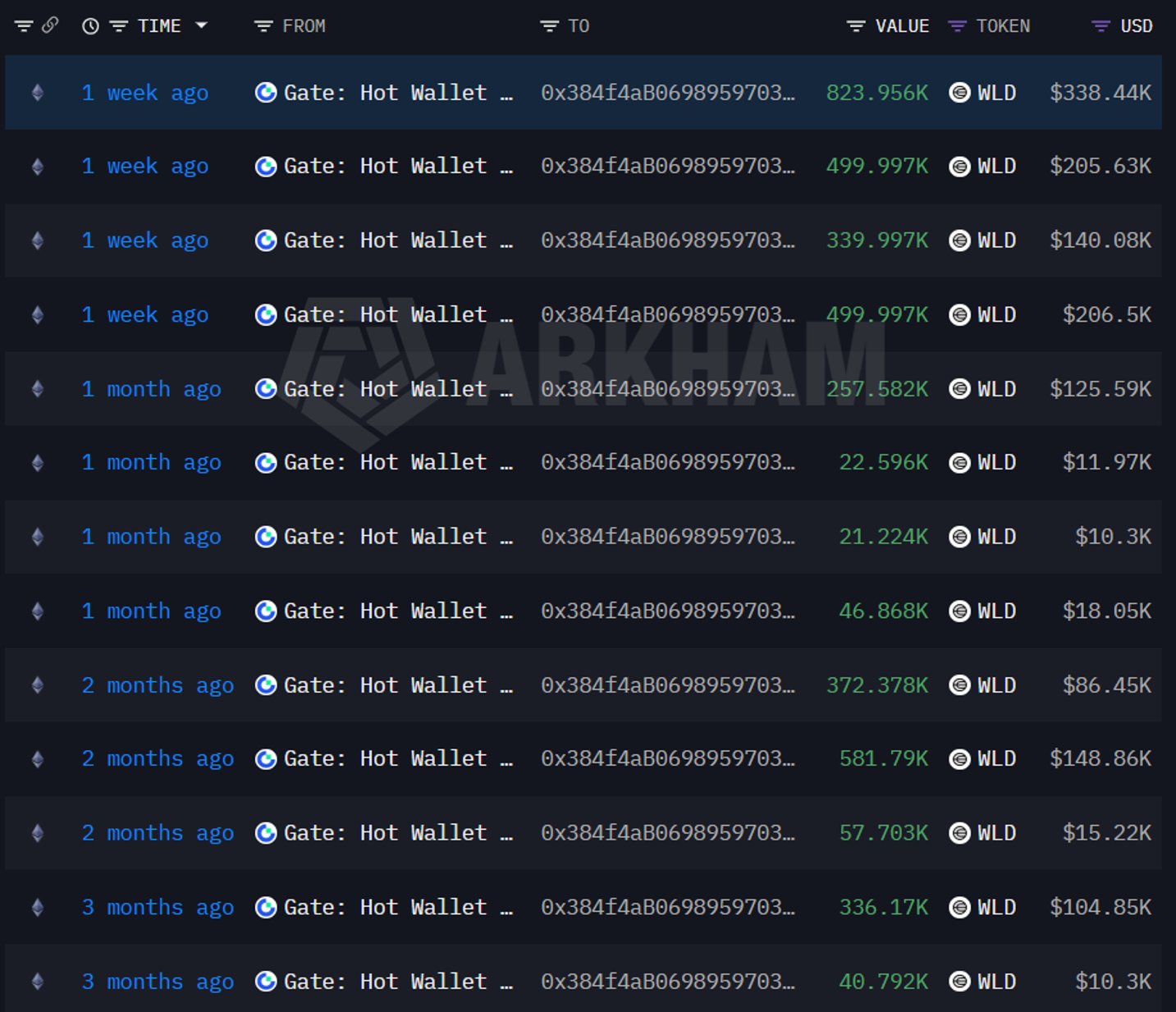Open Gate: Hot Wallet in the $206.5K row
This screenshot has height=1012, width=1176.
398,315
